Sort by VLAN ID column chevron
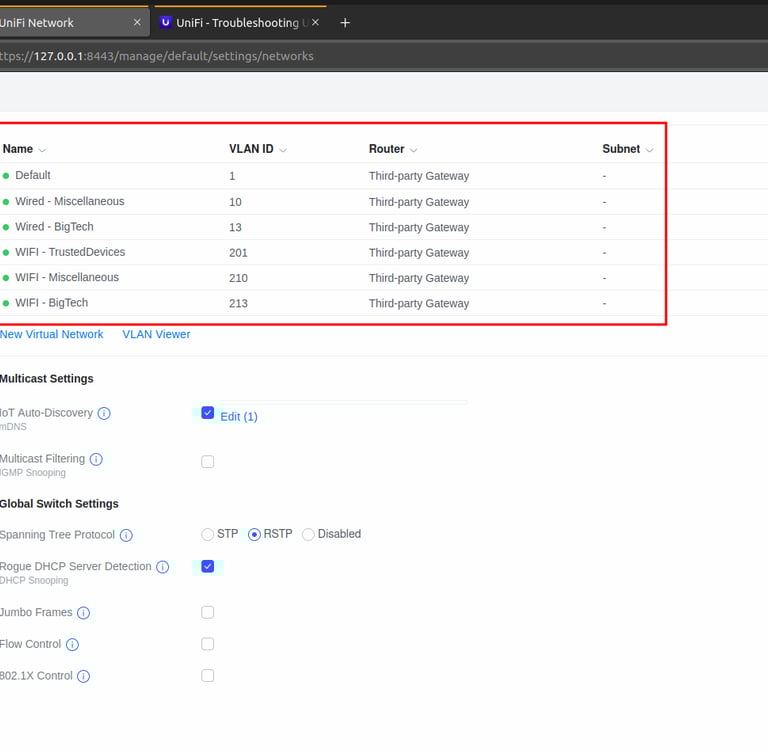Screen dimensions: 768x750 coord(283,150)
